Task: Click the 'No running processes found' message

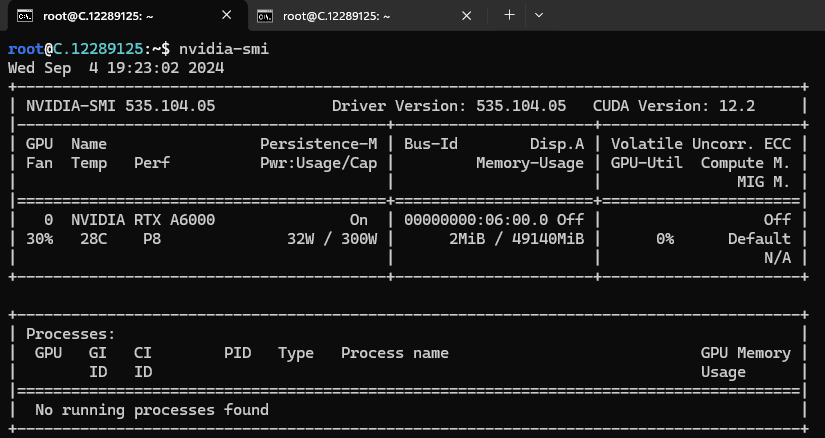Action: pyautogui.click(x=152, y=410)
